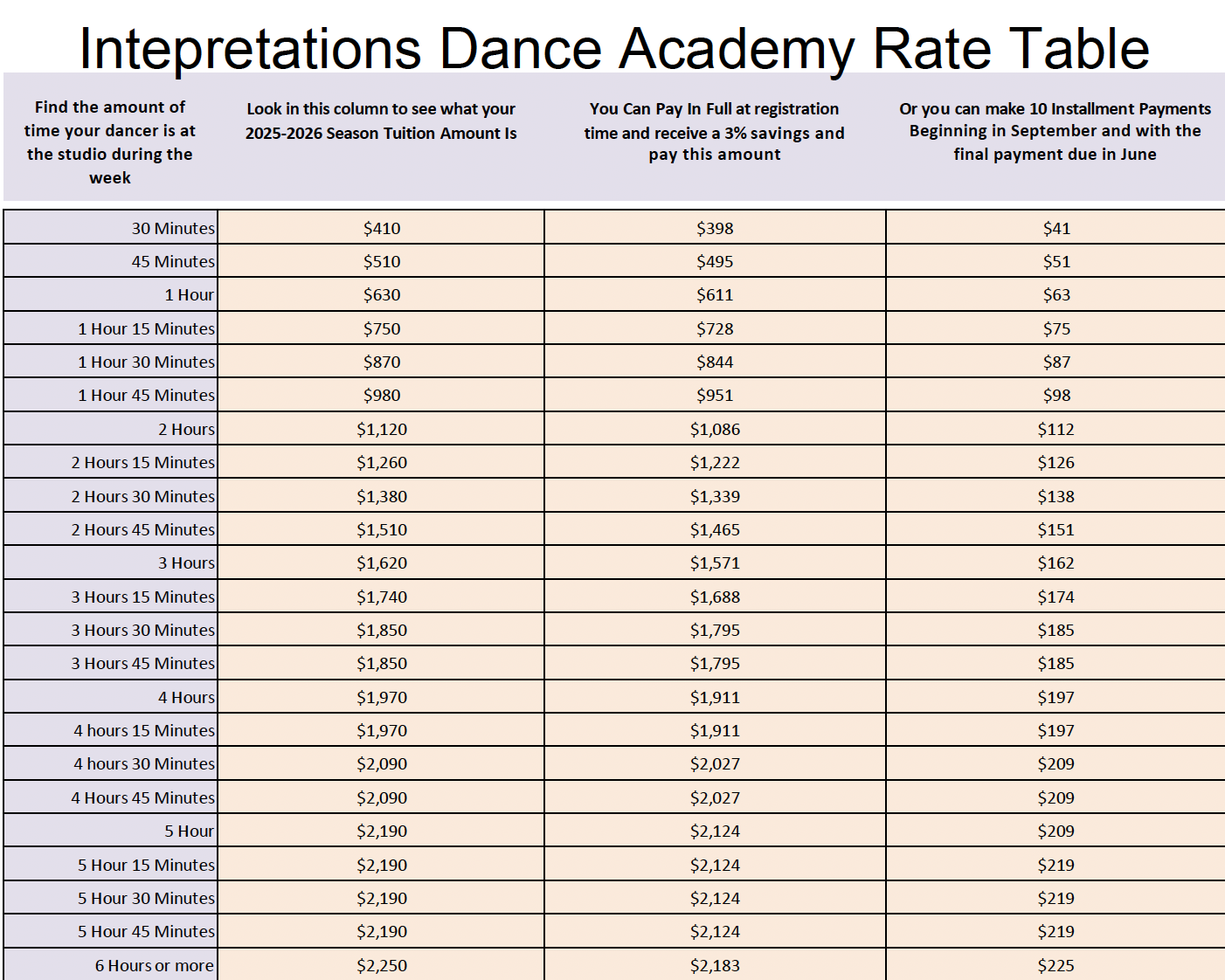This screenshot has height=980, width=1225.
Task: Click the $870 tuition cell
Action: point(382,362)
